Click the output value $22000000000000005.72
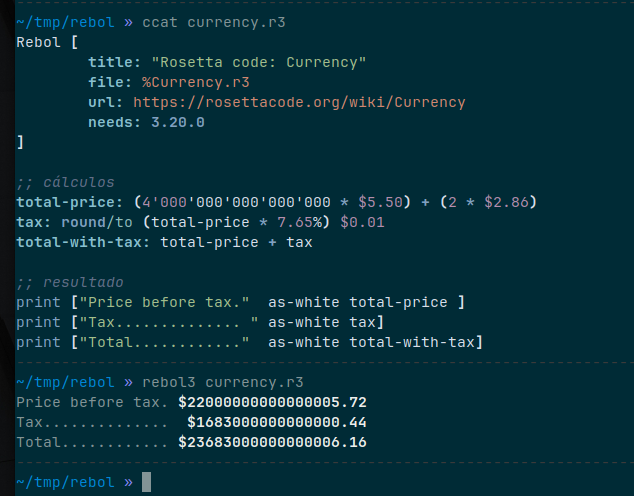The image size is (634, 496). pyautogui.click(x=273, y=402)
